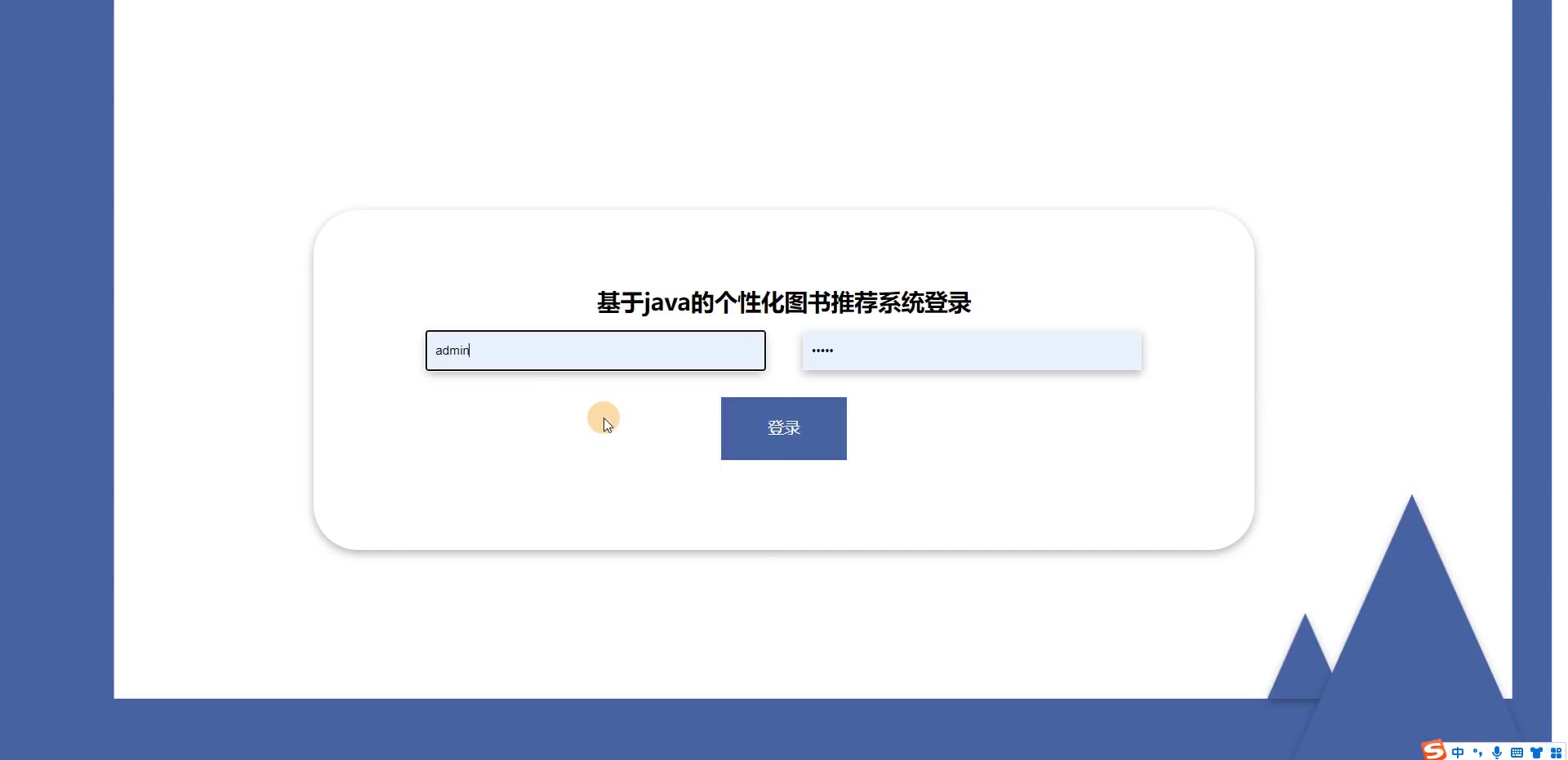The width and height of the screenshot is (1568, 760).
Task: Switch punctuation mode in IME bar
Action: pyautogui.click(x=1477, y=753)
